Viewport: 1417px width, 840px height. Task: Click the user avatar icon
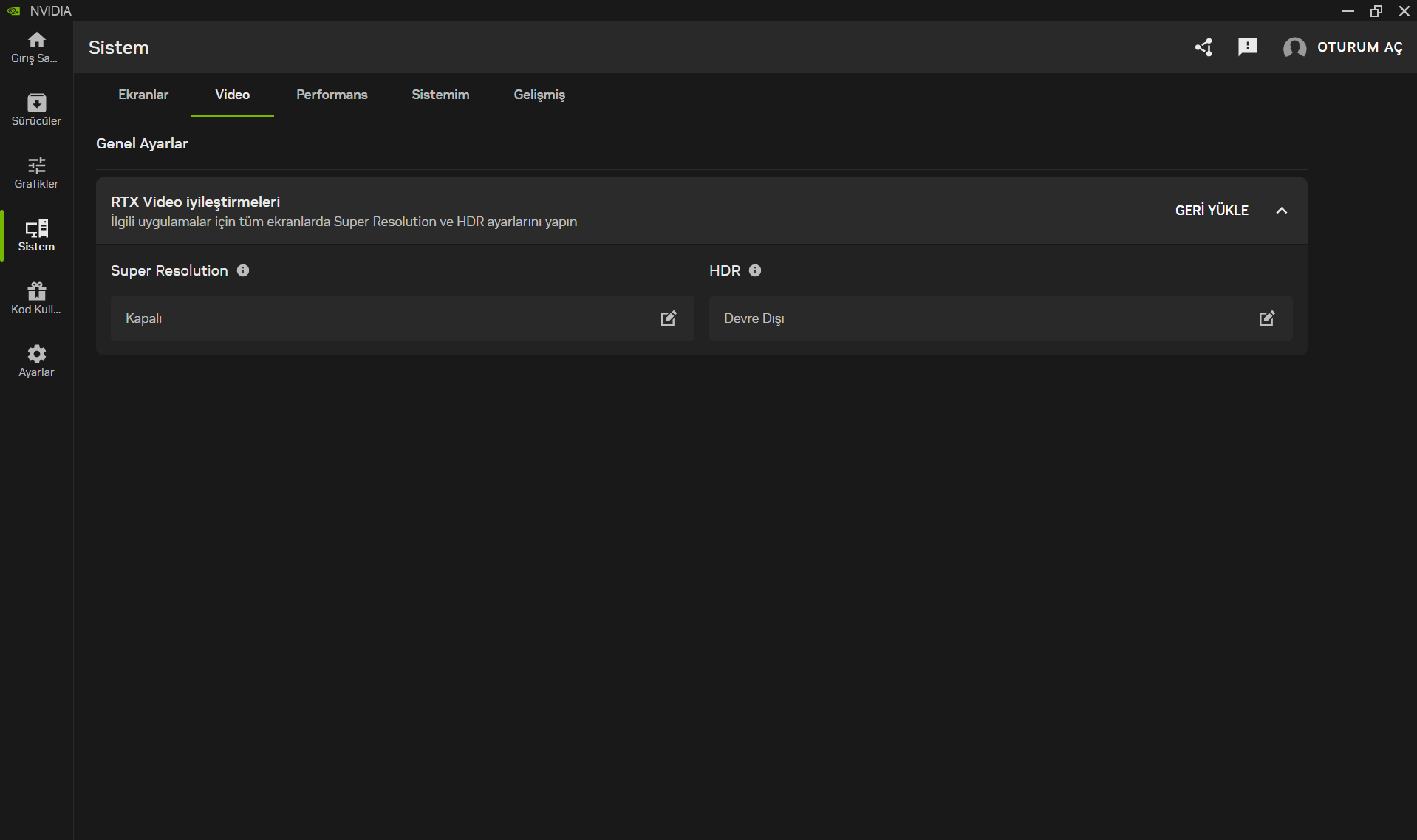[x=1294, y=47]
